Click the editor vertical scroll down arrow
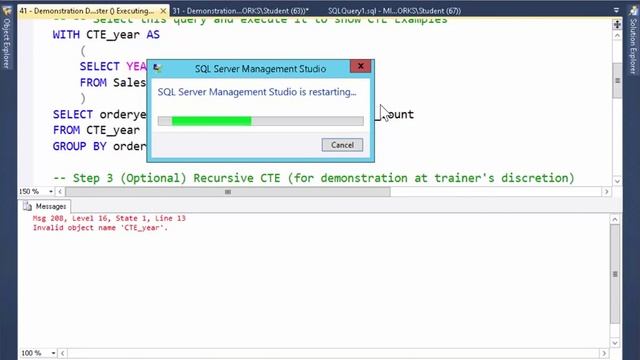640x360 pixels. (x=617, y=181)
